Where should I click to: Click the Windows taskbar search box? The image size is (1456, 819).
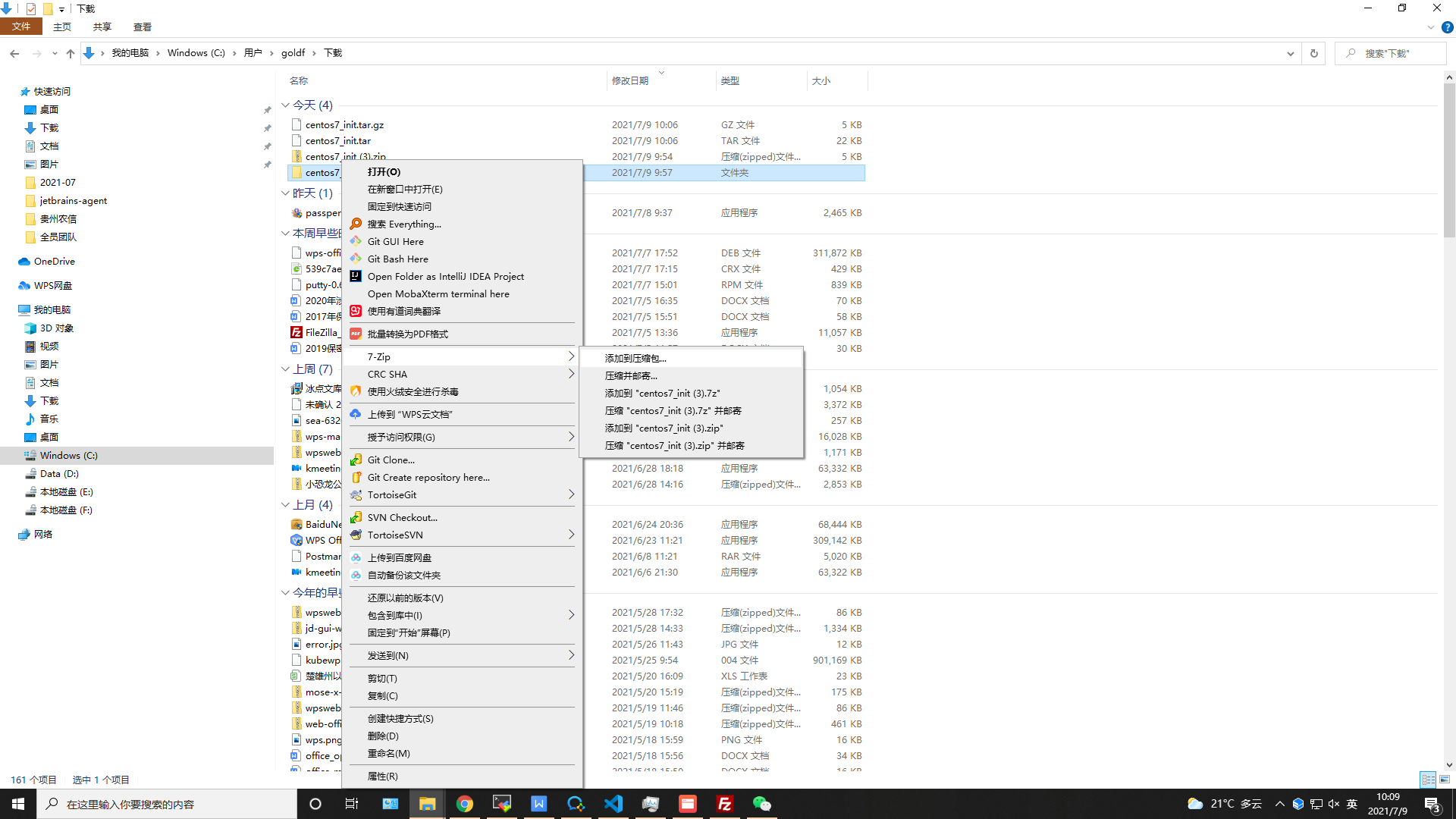tap(167, 804)
